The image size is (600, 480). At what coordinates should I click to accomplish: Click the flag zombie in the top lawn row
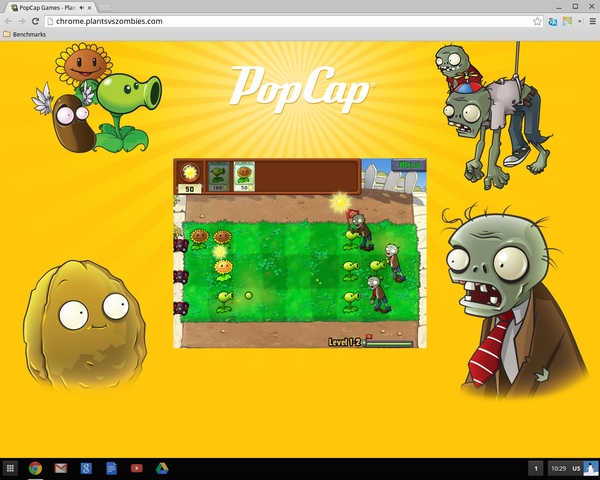click(362, 231)
